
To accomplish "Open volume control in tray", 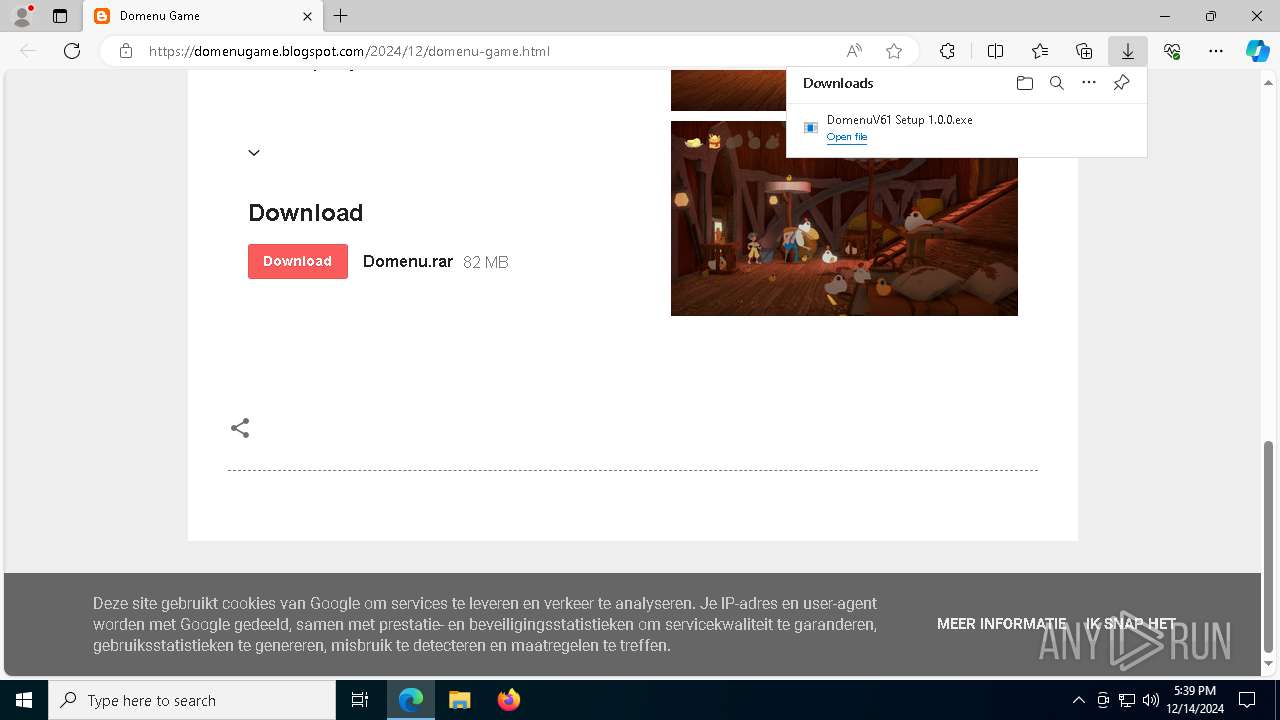I will (x=1150, y=700).
